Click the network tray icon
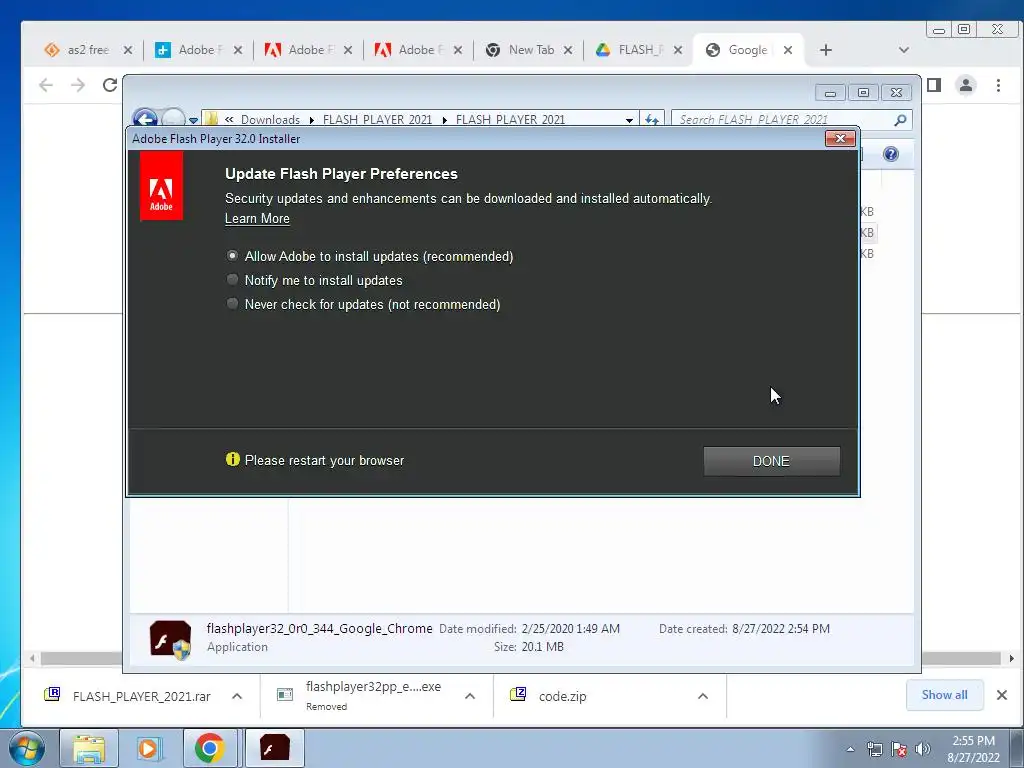The width and height of the screenshot is (1024, 768). coord(874,749)
